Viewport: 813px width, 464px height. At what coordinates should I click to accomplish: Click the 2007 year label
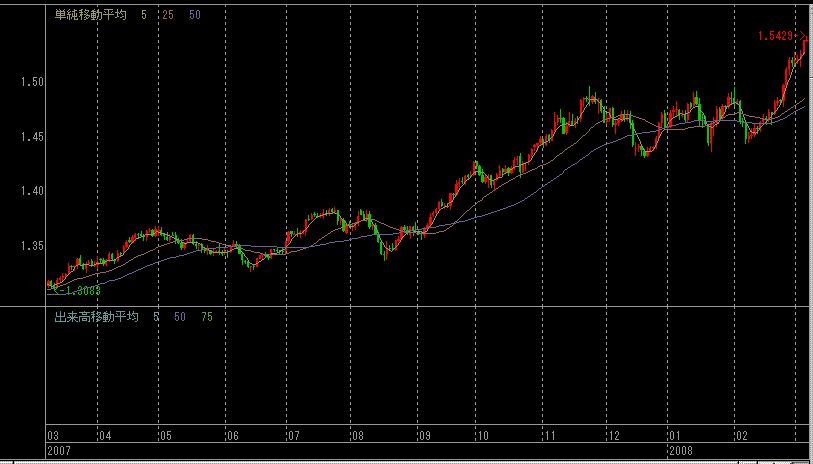click(x=59, y=449)
